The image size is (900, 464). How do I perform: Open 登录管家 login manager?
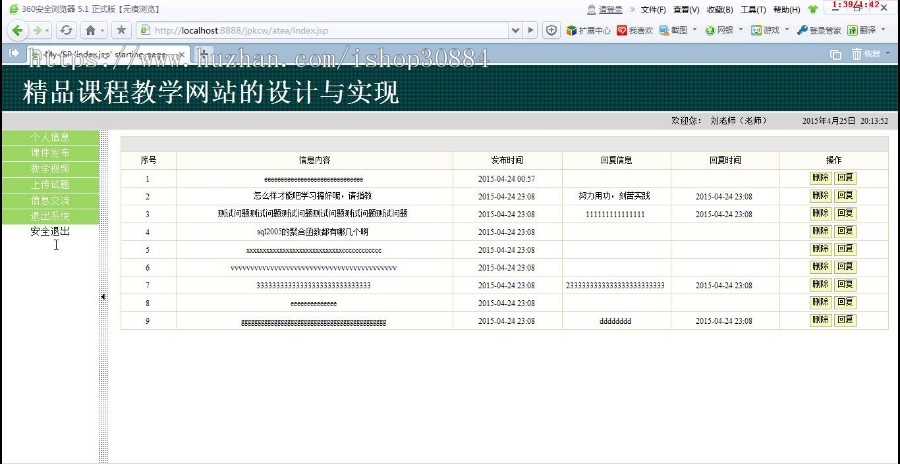(x=819, y=30)
